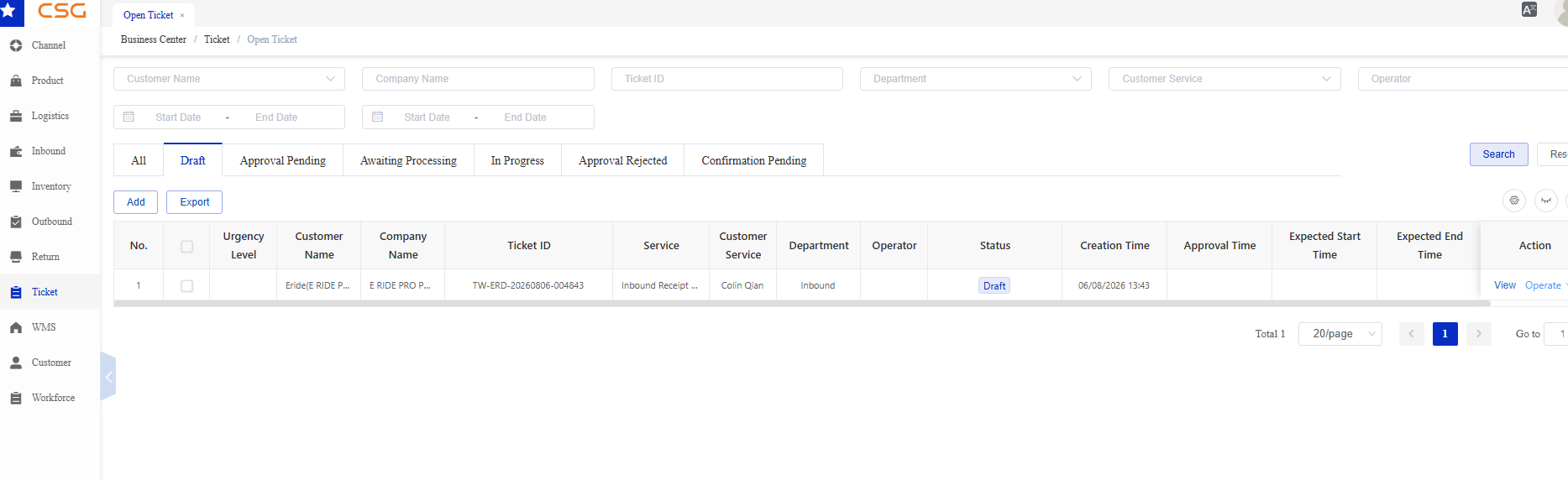Open the Inbound sidebar icon

pyautogui.click(x=16, y=151)
